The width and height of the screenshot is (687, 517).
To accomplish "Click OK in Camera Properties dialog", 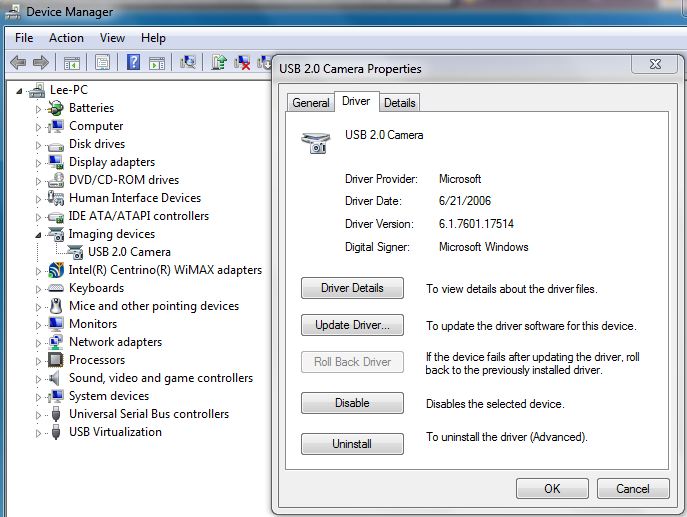I will [552, 489].
